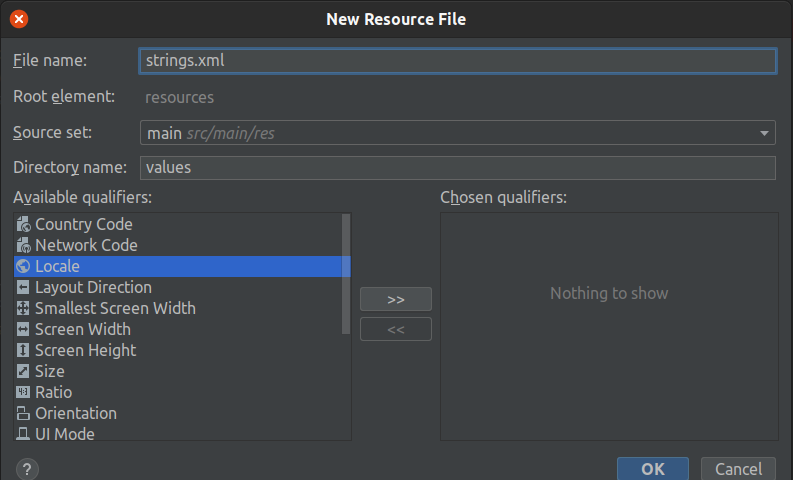The height and width of the screenshot is (480, 793).
Task: Remove qualifier with << button
Action: (x=395, y=329)
